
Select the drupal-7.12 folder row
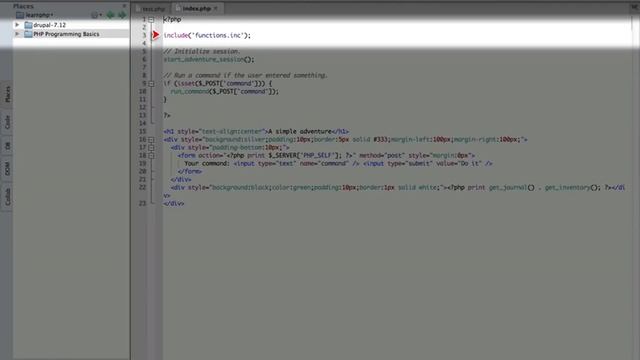[x=71, y=25]
